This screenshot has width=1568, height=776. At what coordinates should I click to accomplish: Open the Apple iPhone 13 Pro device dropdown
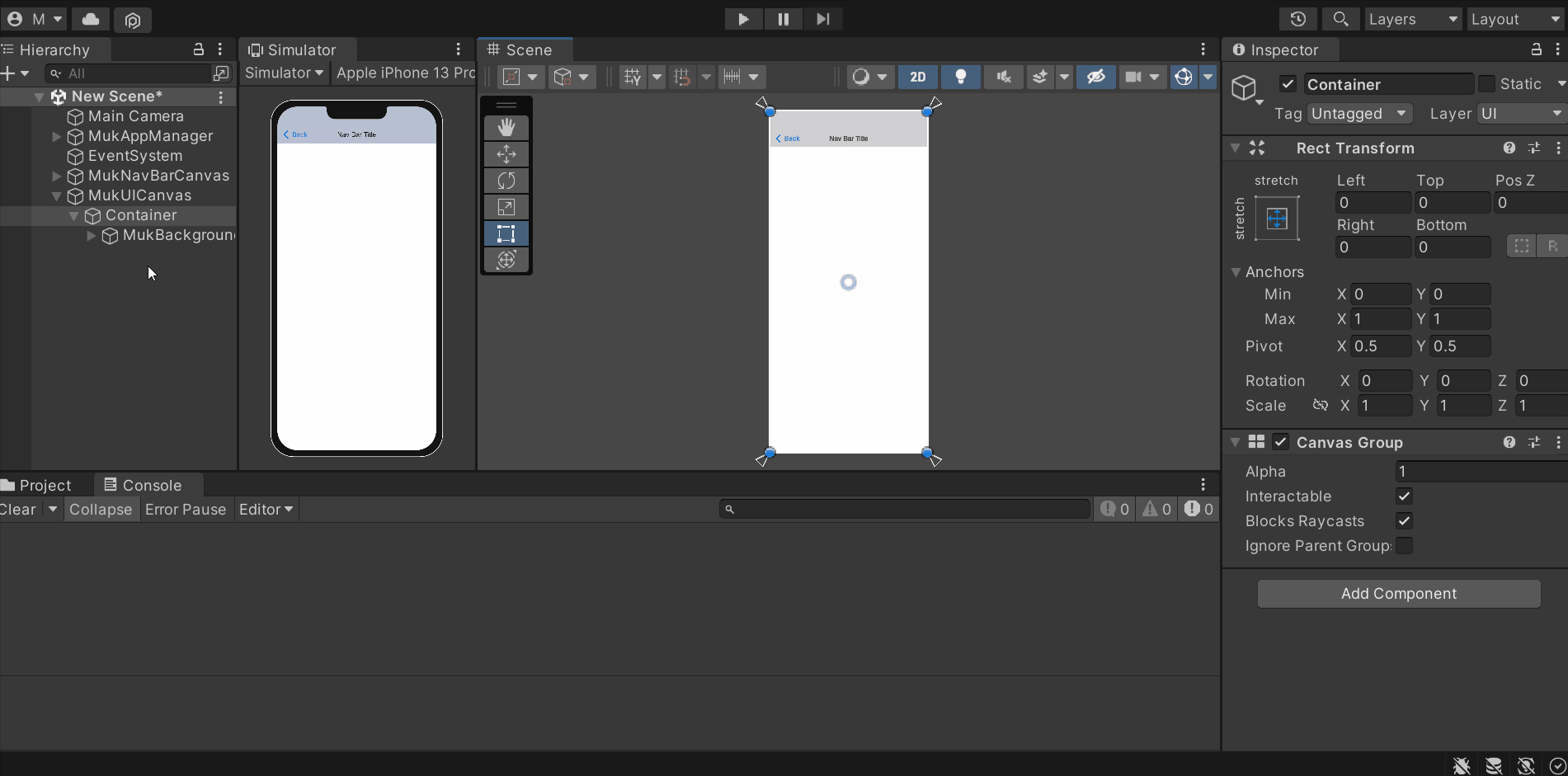tap(405, 73)
